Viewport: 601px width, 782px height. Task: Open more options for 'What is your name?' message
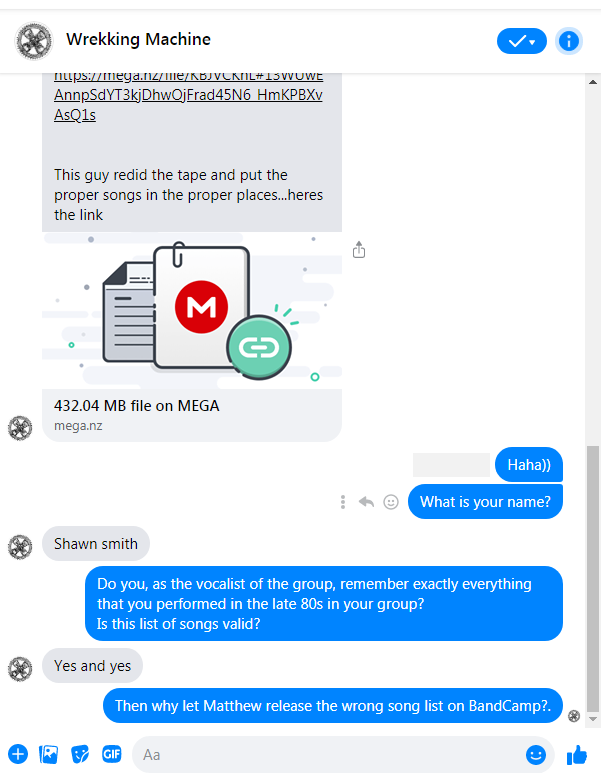[x=343, y=502]
